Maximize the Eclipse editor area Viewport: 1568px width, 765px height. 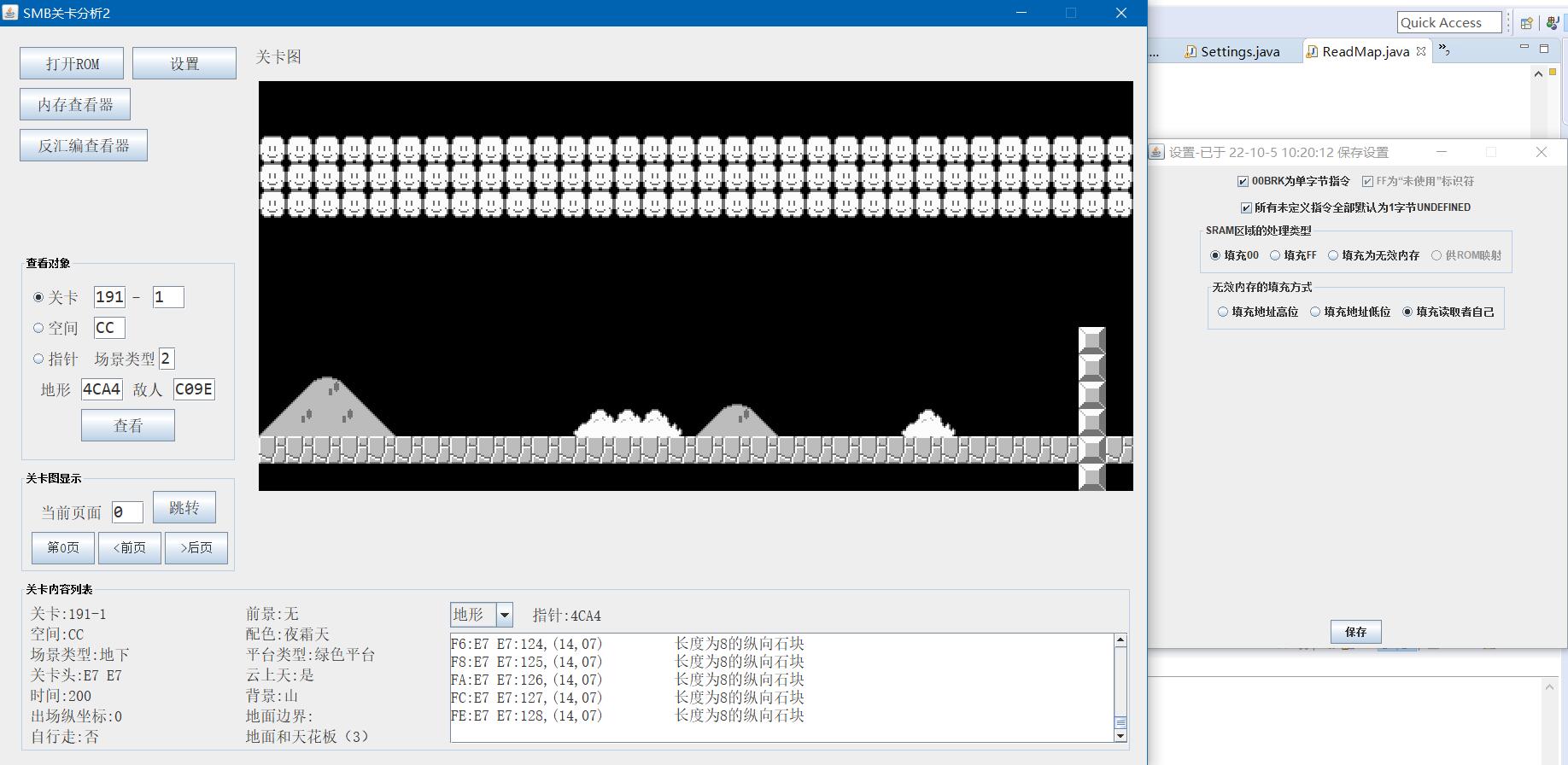click(1544, 50)
